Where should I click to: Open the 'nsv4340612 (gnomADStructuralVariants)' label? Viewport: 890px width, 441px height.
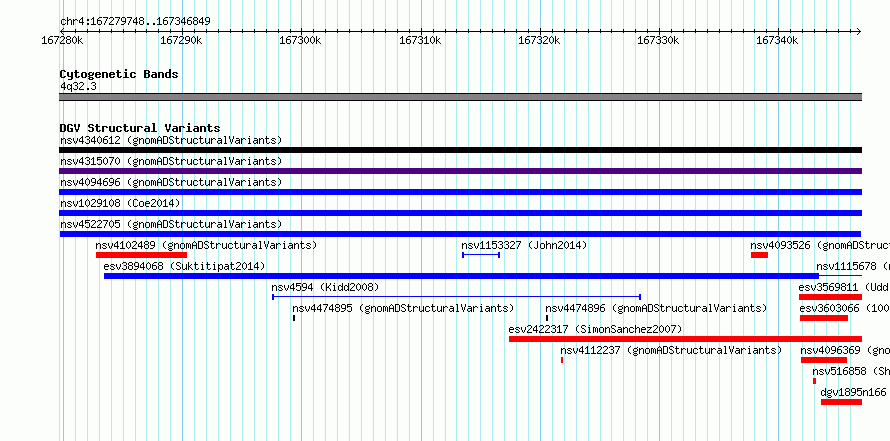[x=171, y=140]
